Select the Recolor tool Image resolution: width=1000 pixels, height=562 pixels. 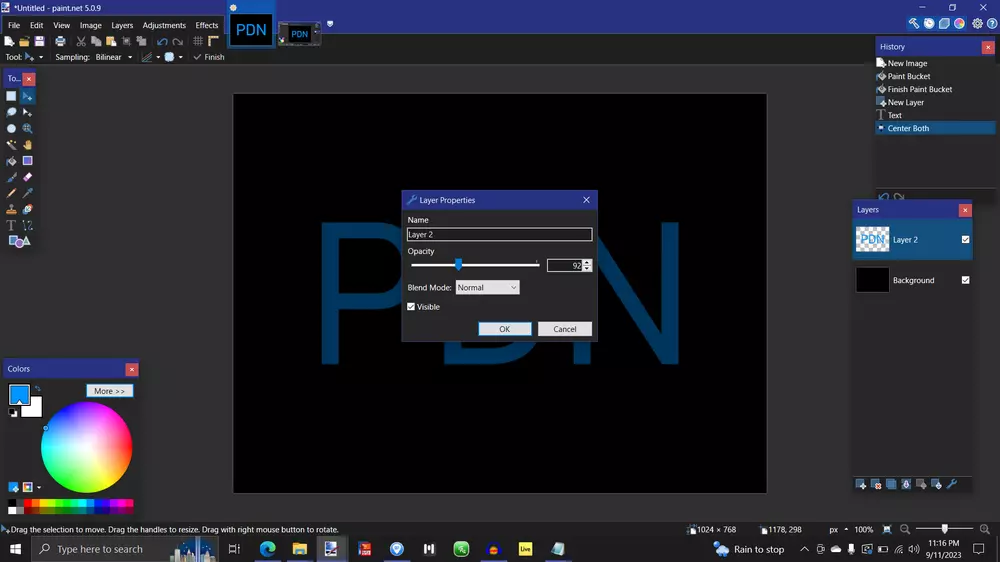click(x=27, y=209)
